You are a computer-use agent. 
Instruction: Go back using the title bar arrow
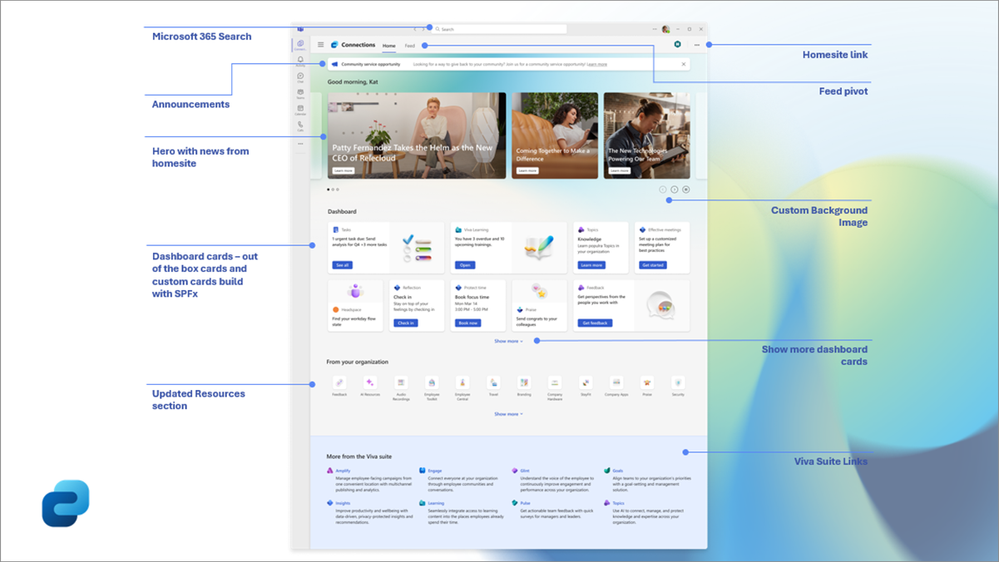(415, 29)
